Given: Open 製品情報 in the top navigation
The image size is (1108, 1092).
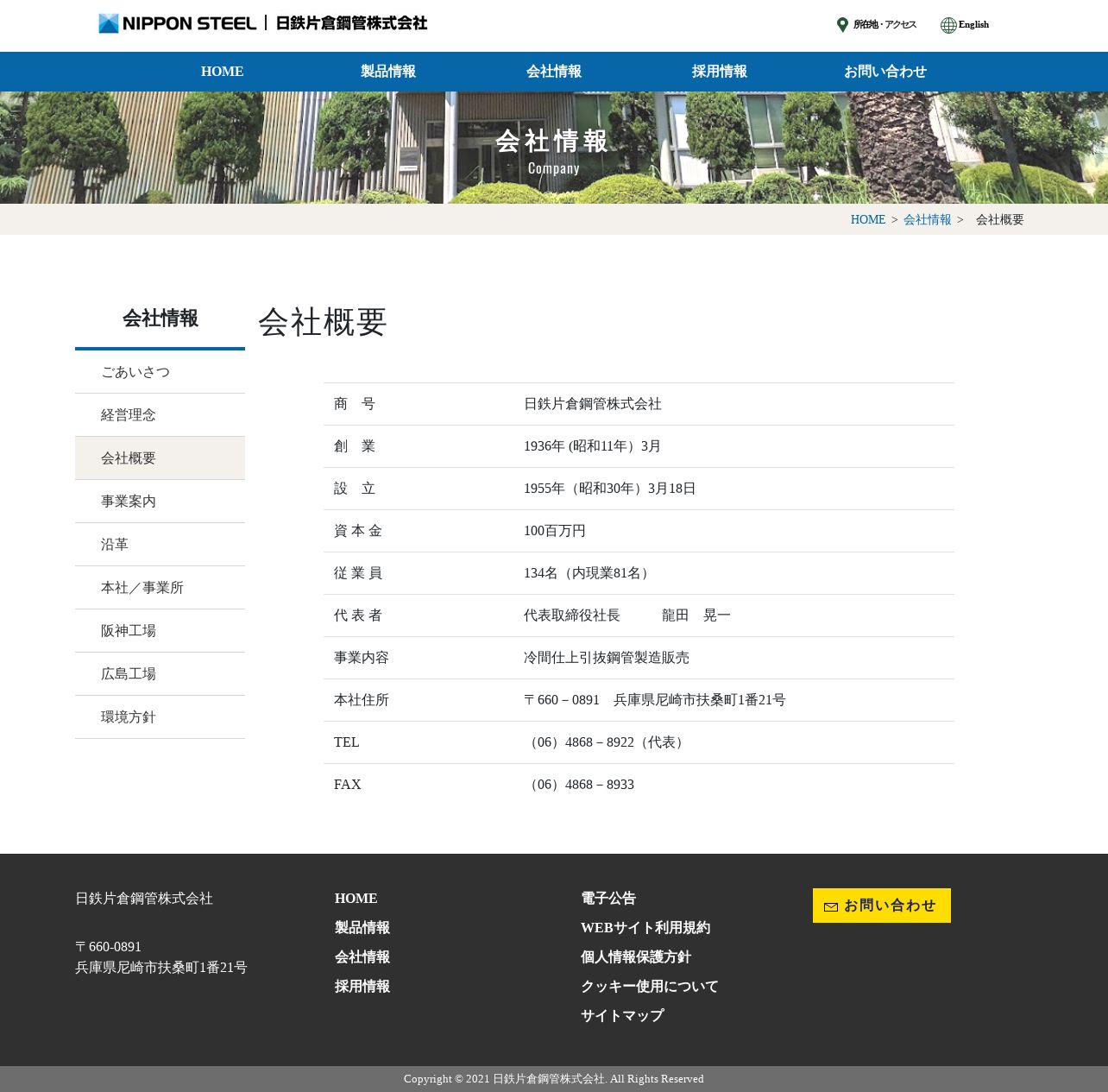Looking at the screenshot, I should 387,72.
